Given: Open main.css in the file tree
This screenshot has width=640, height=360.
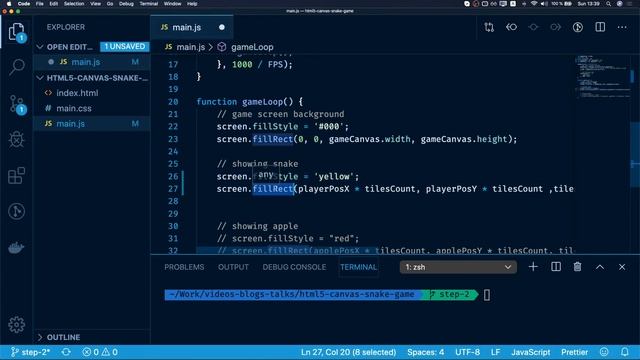Looking at the screenshot, I should pos(74,109).
